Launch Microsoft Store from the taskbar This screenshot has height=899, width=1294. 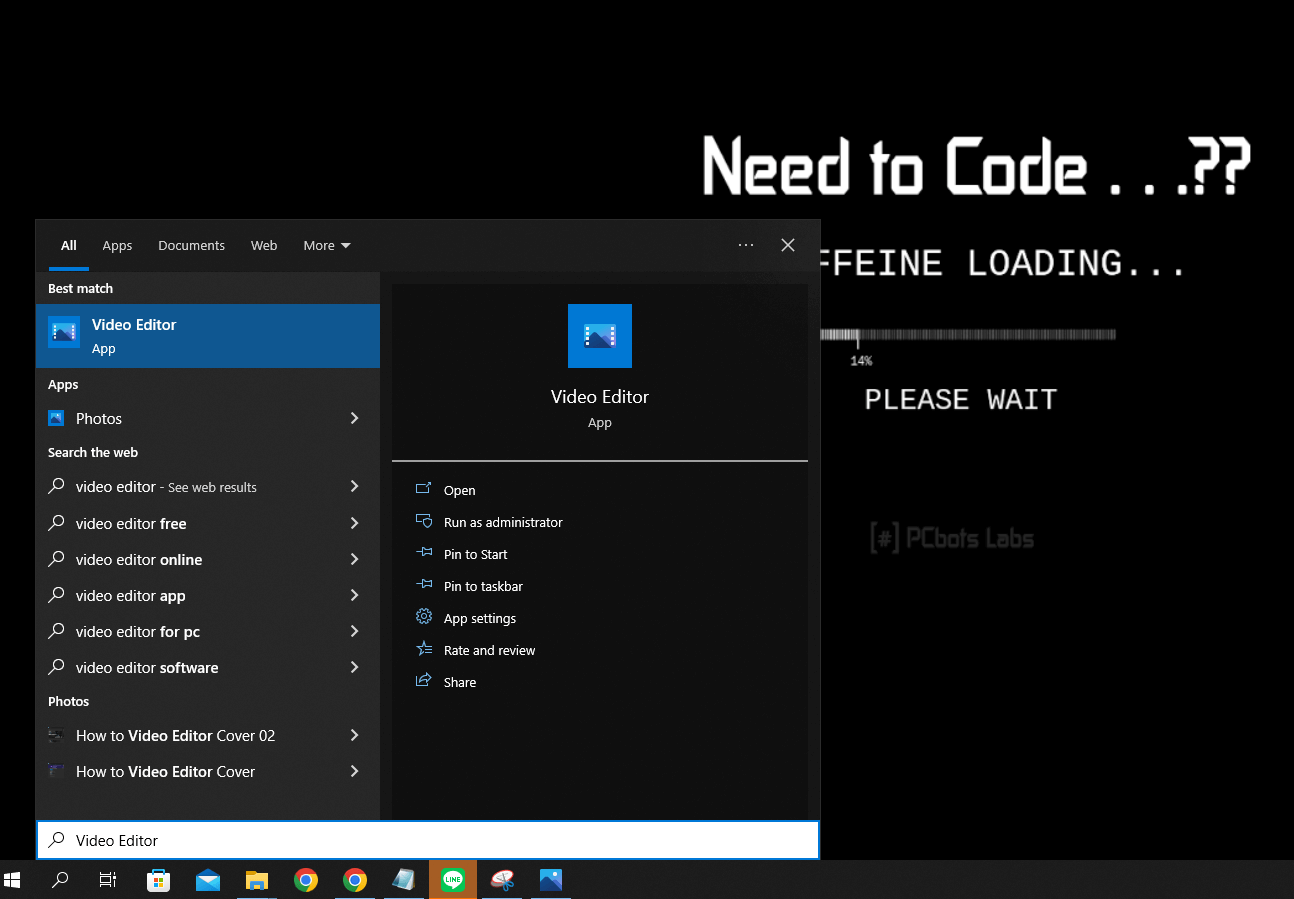[158, 880]
